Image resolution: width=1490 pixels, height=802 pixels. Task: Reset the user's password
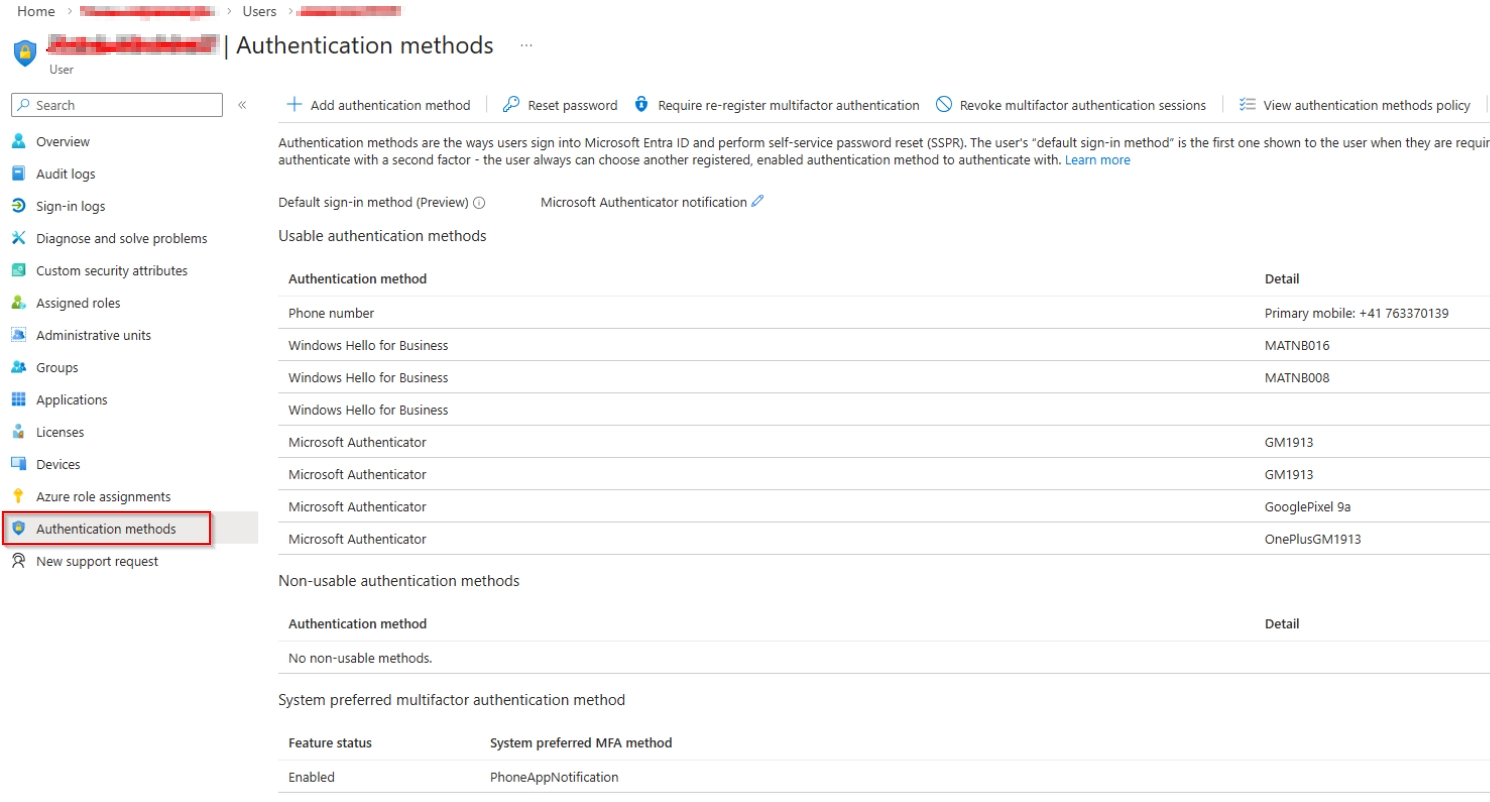(558, 106)
